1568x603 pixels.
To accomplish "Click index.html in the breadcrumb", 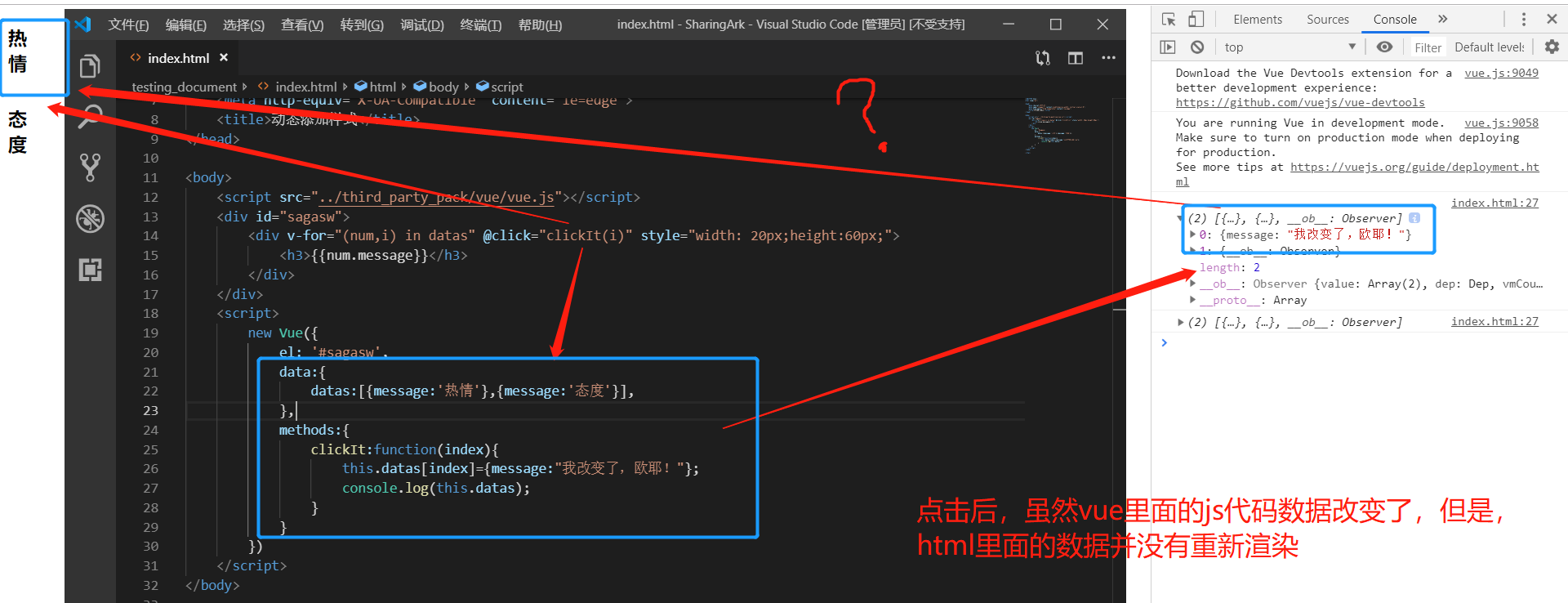I will [305, 87].
